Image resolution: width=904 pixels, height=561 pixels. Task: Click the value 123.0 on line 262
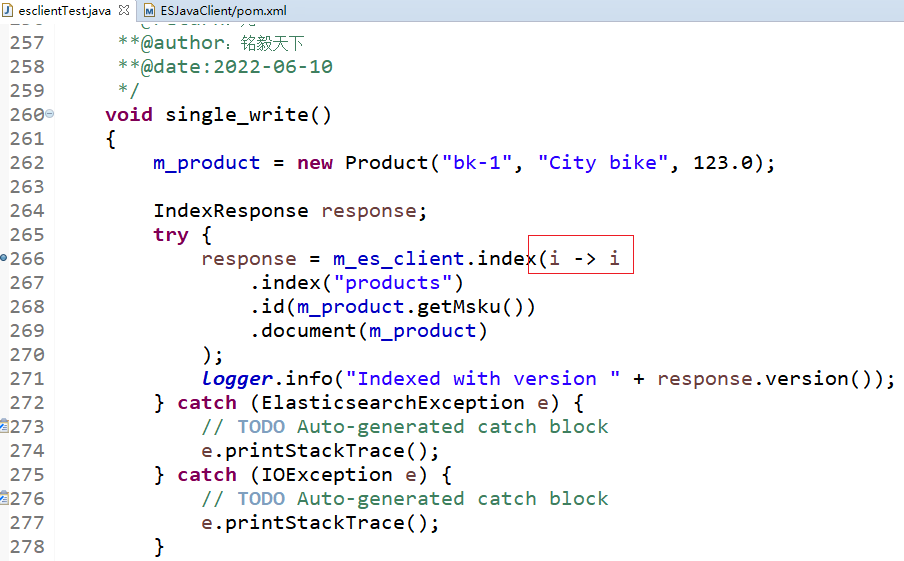[723, 163]
